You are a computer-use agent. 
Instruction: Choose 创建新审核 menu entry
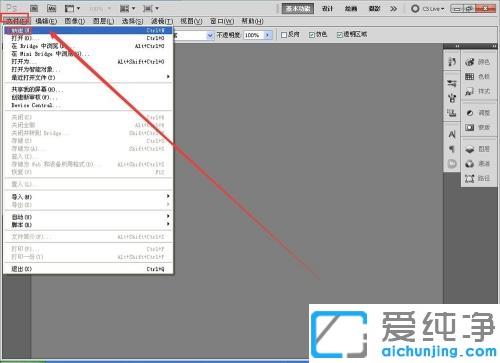point(88,97)
